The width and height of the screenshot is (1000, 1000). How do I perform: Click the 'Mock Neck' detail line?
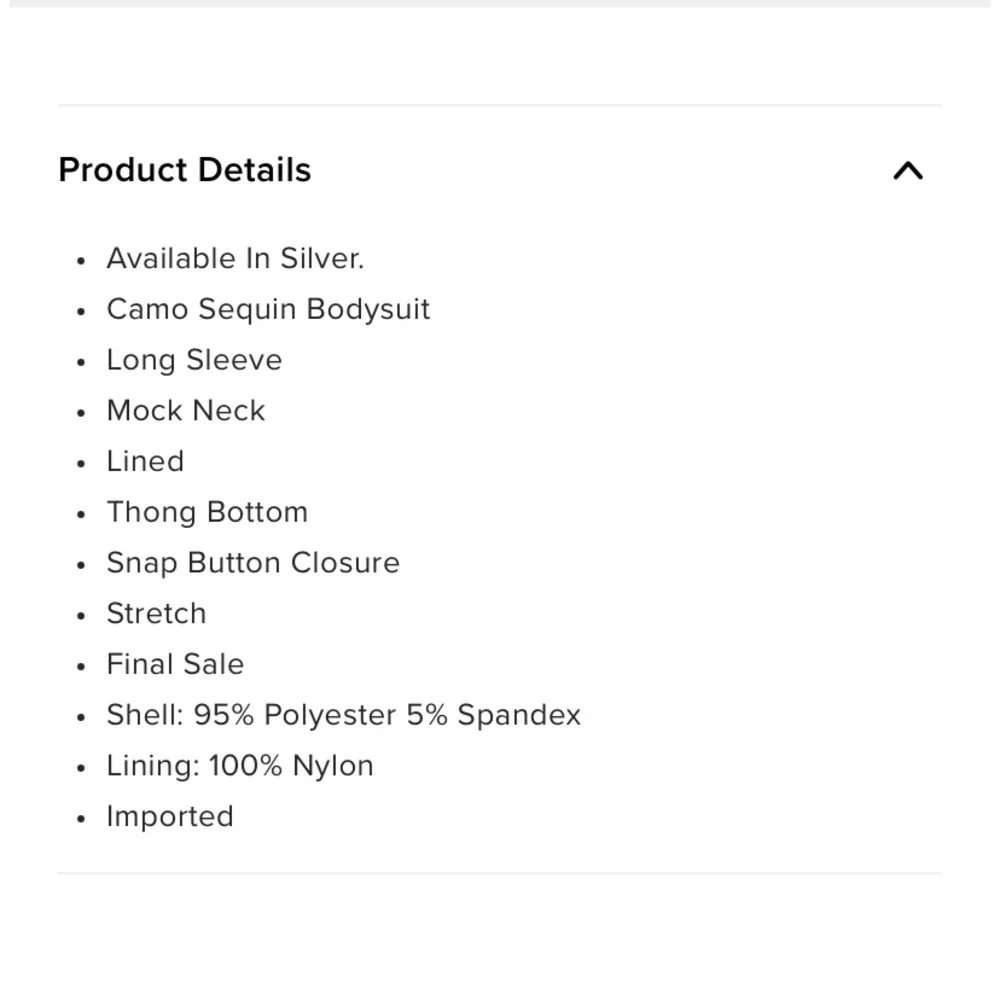[x=186, y=411]
